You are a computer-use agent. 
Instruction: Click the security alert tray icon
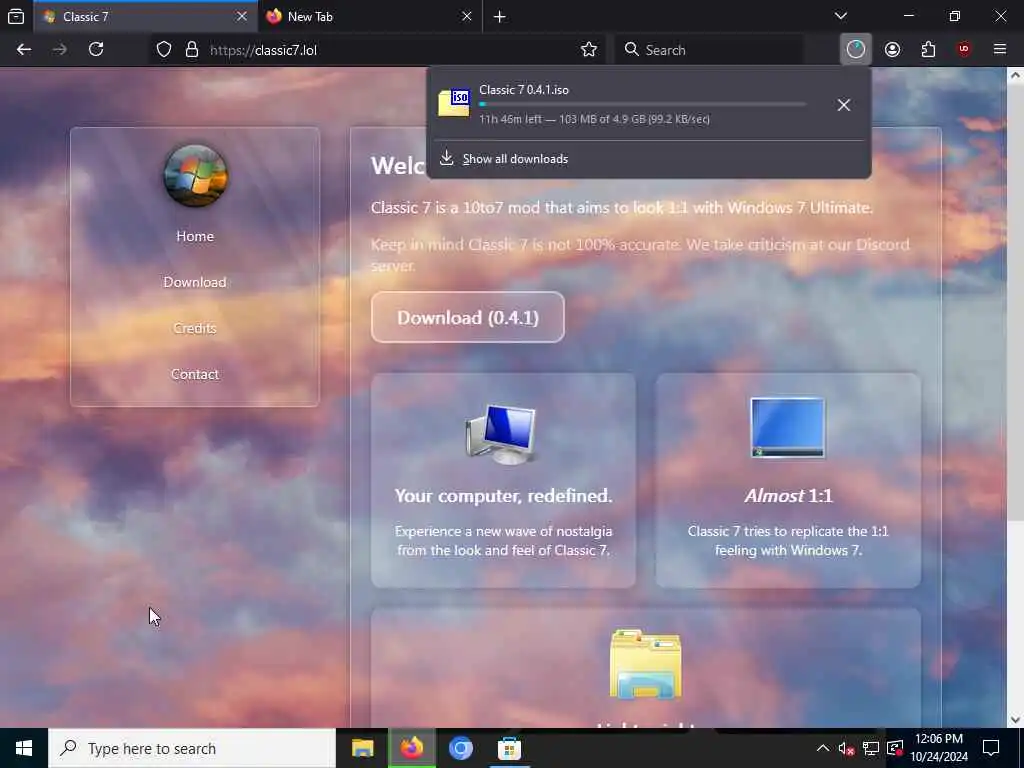[895, 748]
